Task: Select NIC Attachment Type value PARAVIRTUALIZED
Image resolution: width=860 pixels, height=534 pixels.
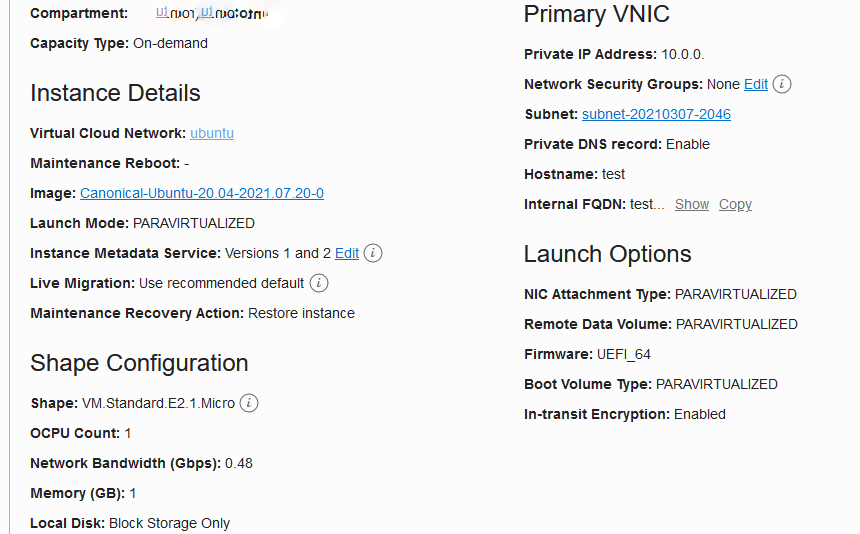Action: (x=735, y=294)
